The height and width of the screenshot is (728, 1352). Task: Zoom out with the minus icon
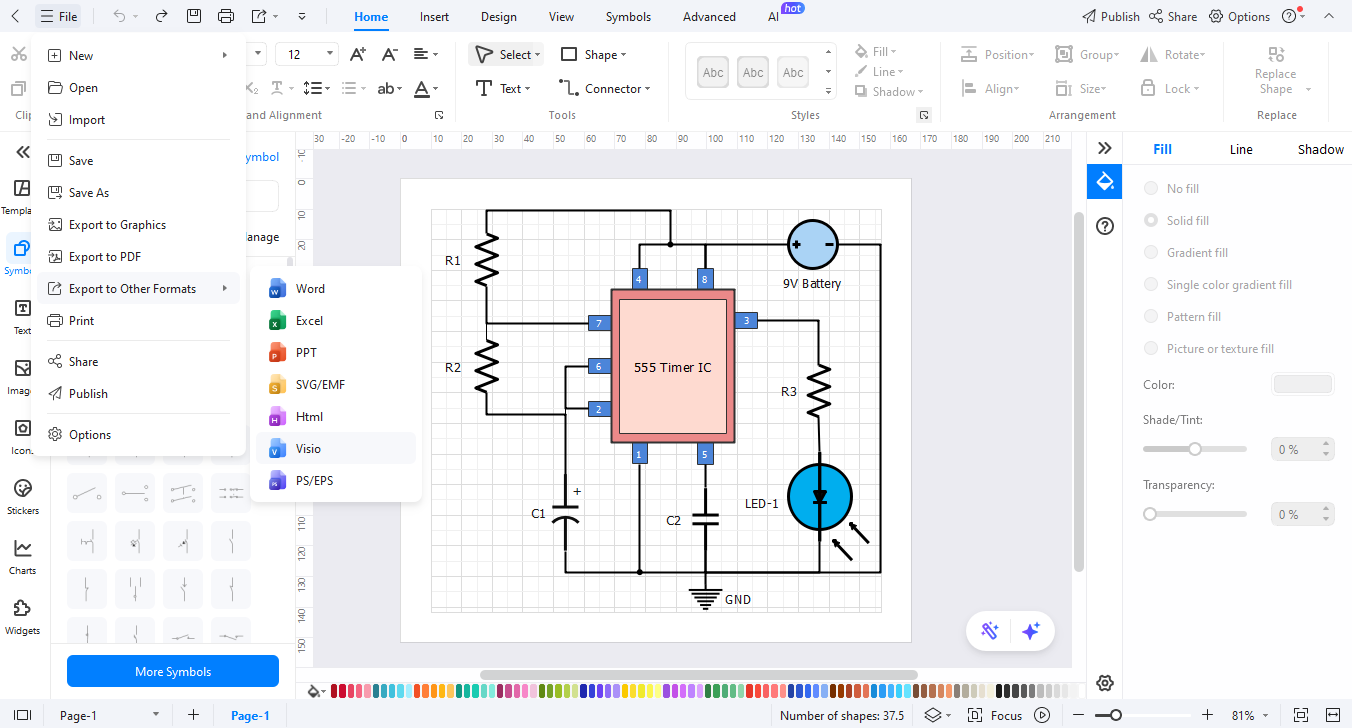tap(1078, 715)
